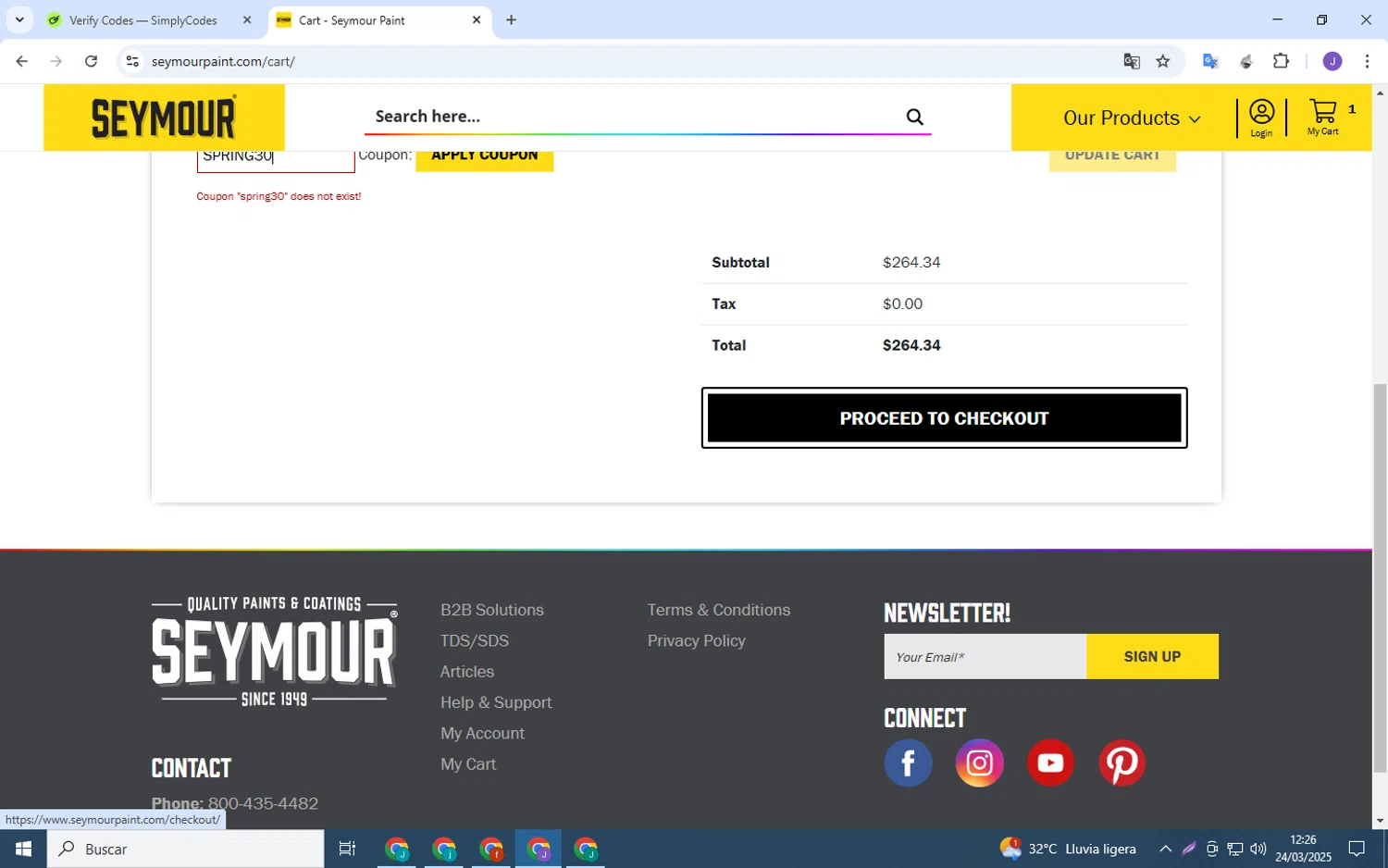Click the browser forward arrow
Viewport: 1388px width, 868px height.
[x=56, y=61]
